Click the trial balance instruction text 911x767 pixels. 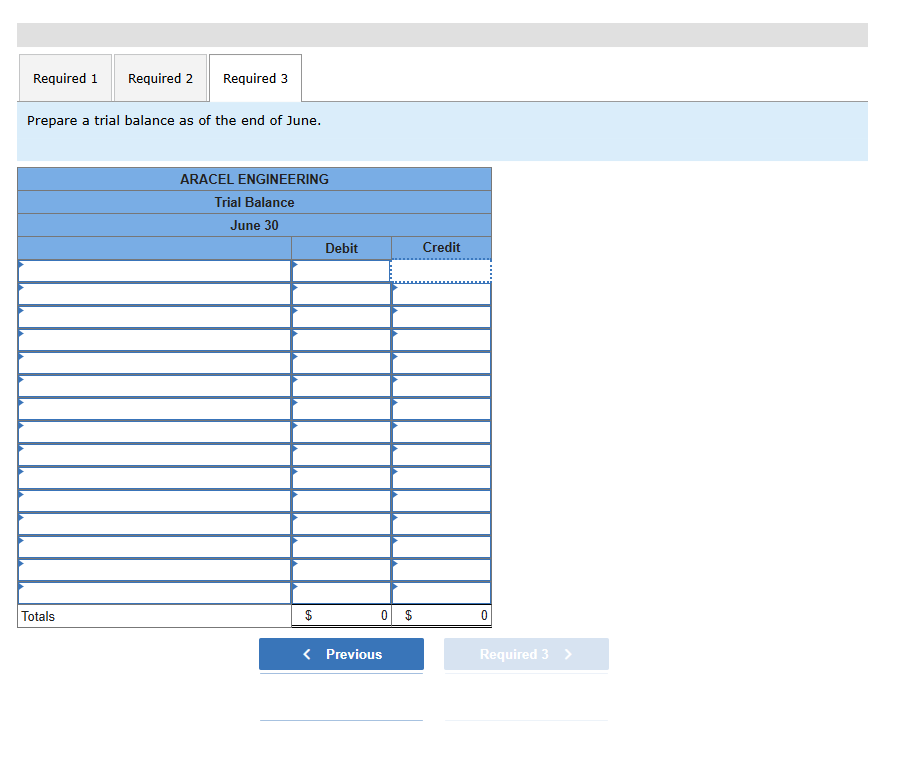click(x=174, y=120)
